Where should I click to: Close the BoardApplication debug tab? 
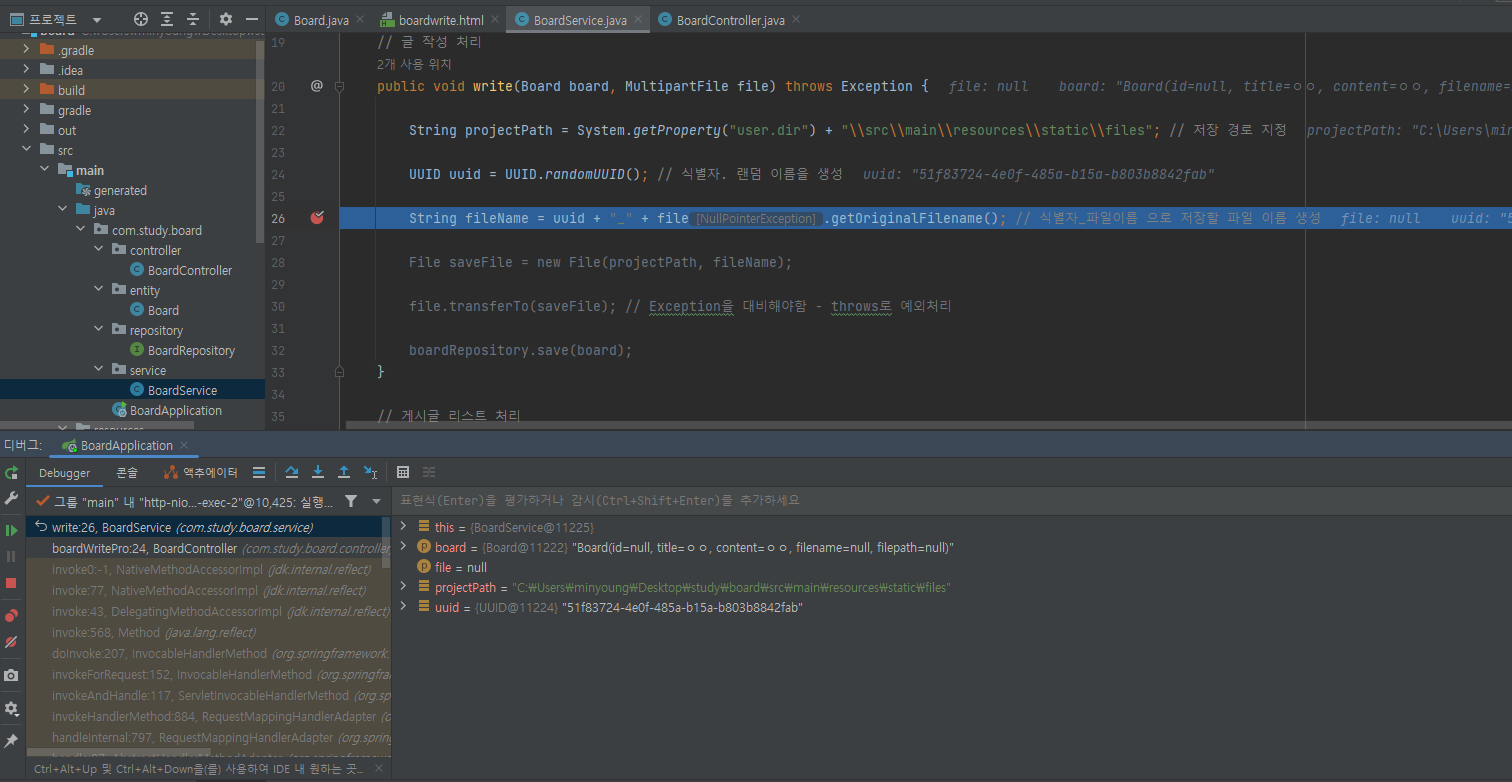185,446
